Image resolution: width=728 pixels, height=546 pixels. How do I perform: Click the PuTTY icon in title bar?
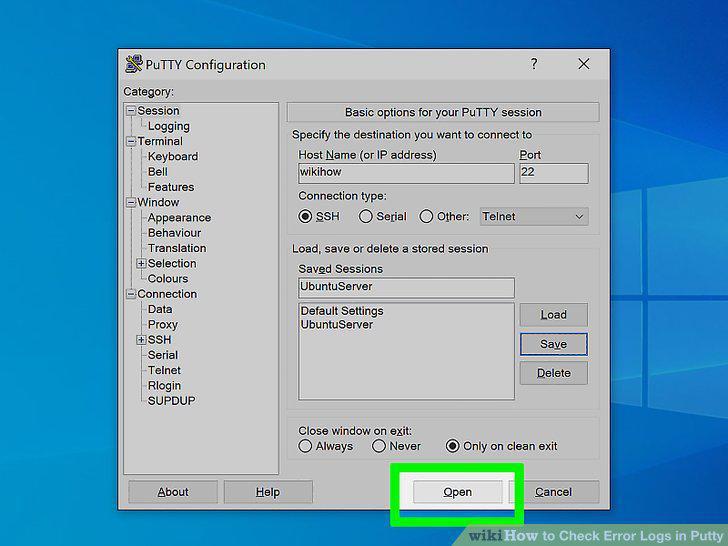(x=134, y=64)
